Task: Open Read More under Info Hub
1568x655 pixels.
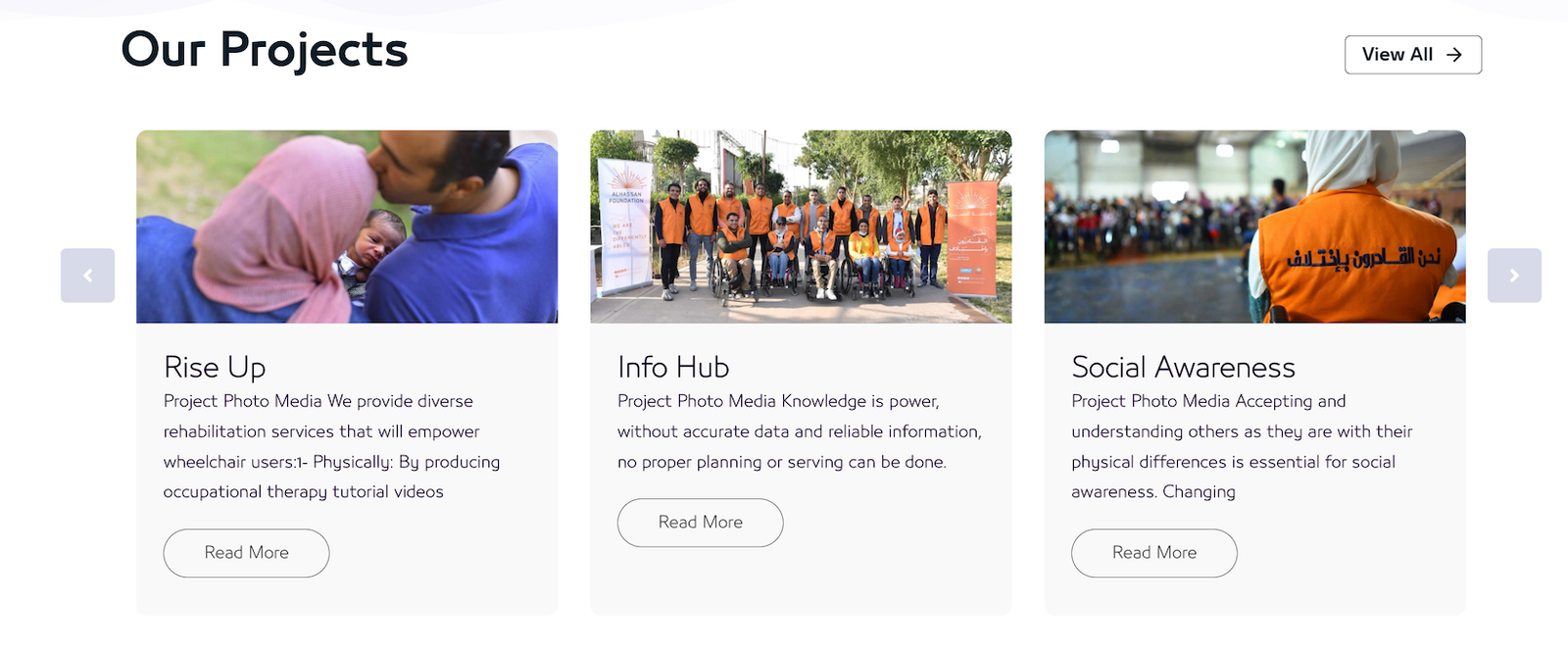Action: 700,523
